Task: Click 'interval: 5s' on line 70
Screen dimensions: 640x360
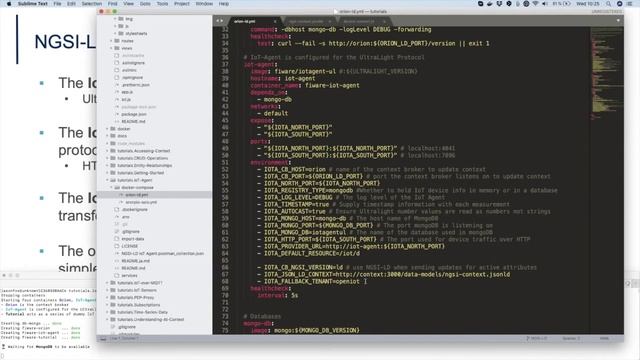Action: click(278, 295)
